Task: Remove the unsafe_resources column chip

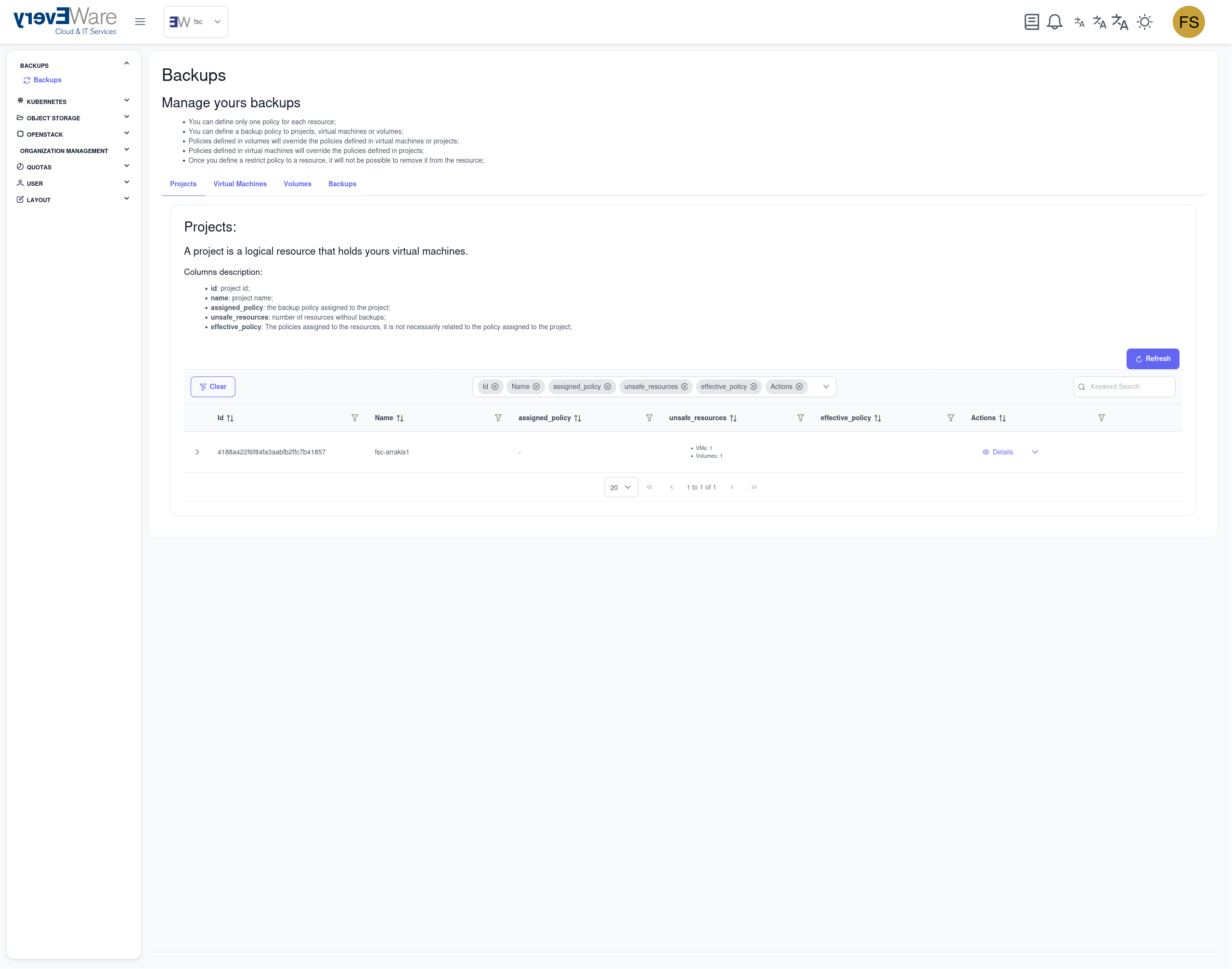Action: 685,387
